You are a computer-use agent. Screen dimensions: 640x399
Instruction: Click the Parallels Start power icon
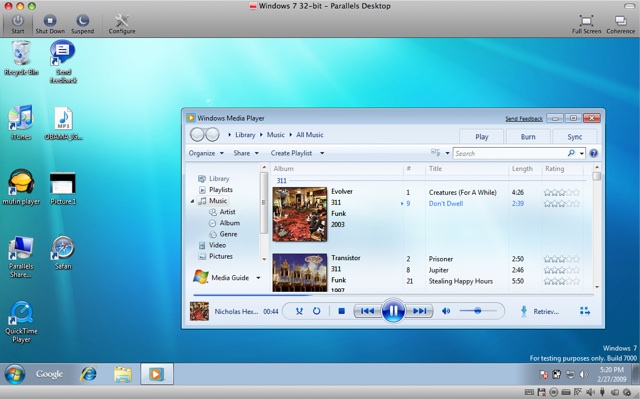pyautogui.click(x=18, y=21)
